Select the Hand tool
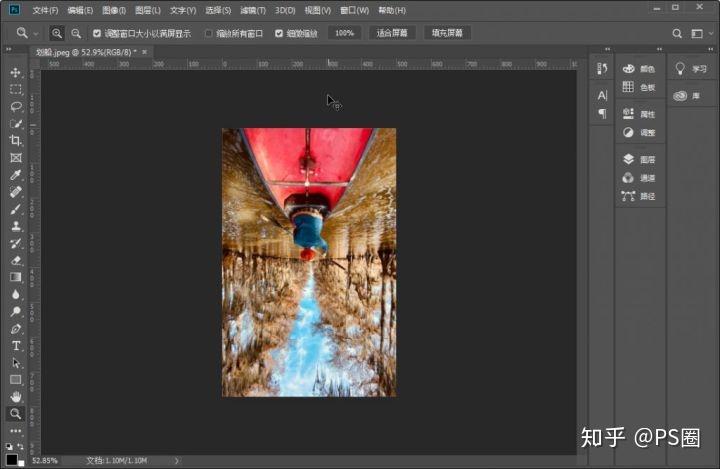 tap(16, 396)
